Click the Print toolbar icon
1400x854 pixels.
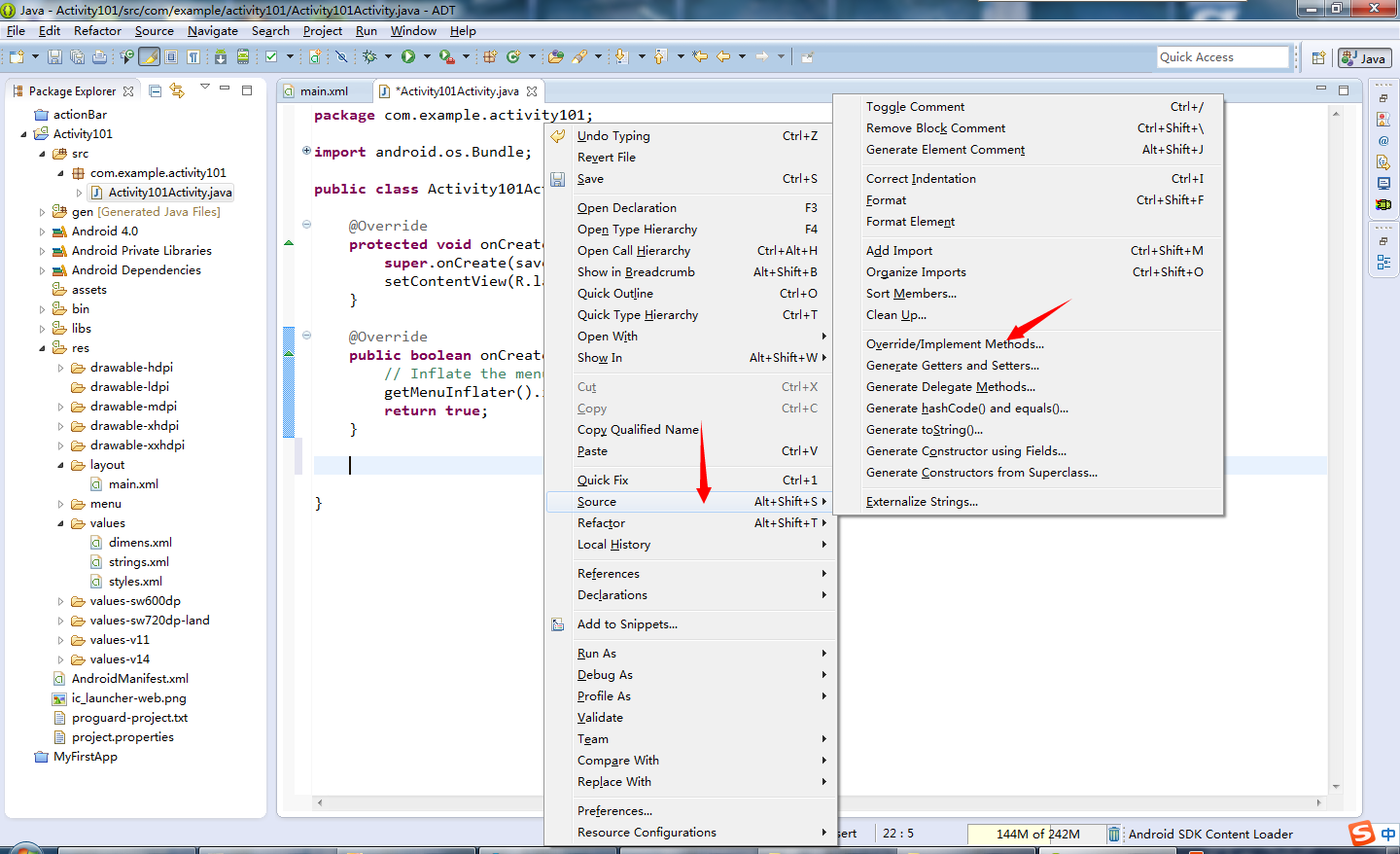coord(99,57)
